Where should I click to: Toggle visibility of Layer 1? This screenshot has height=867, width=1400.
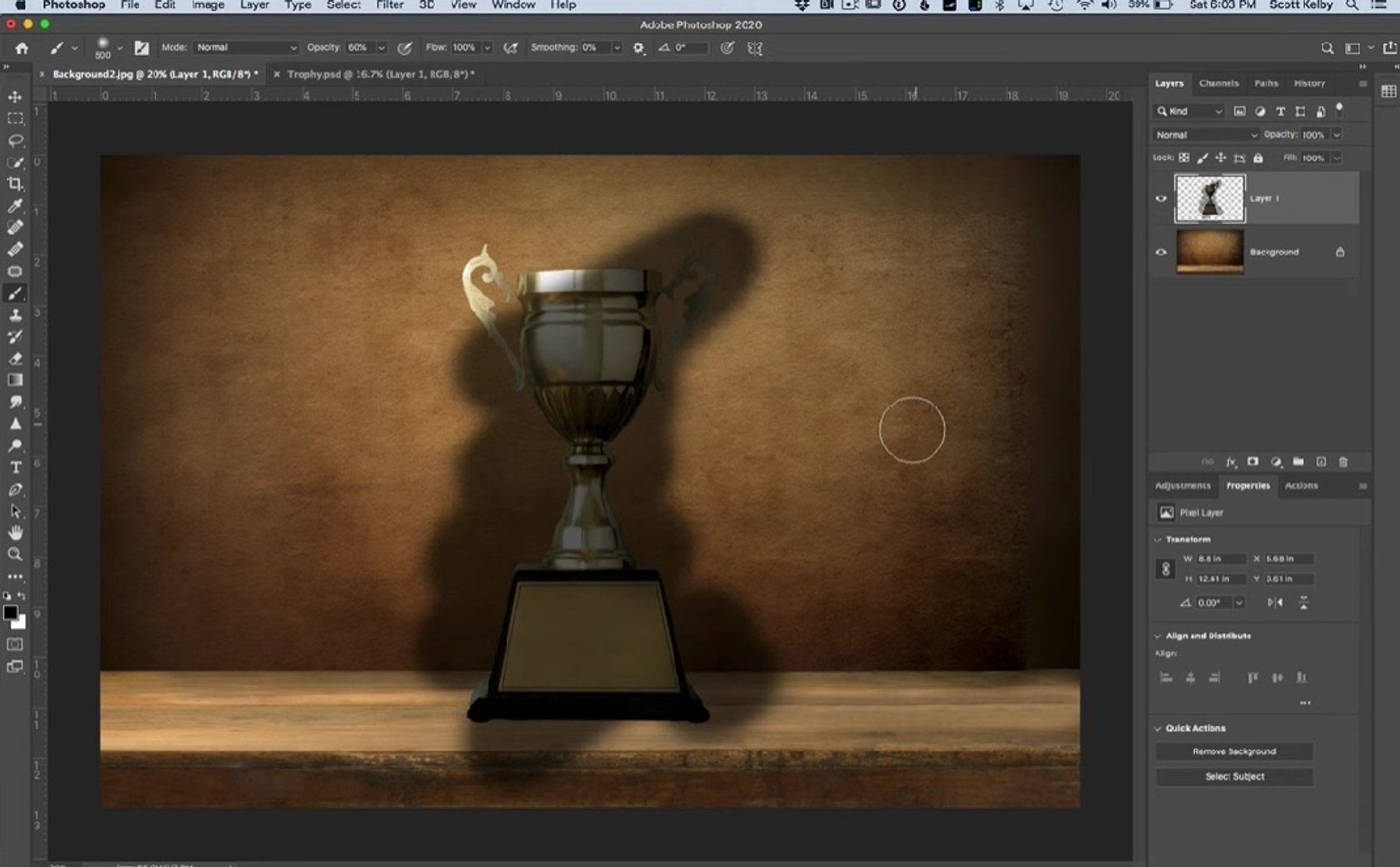pos(1161,198)
